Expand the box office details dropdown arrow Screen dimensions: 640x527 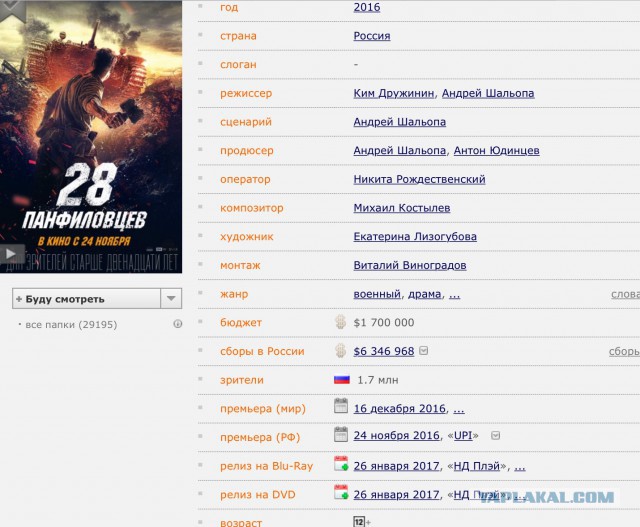coord(424,351)
